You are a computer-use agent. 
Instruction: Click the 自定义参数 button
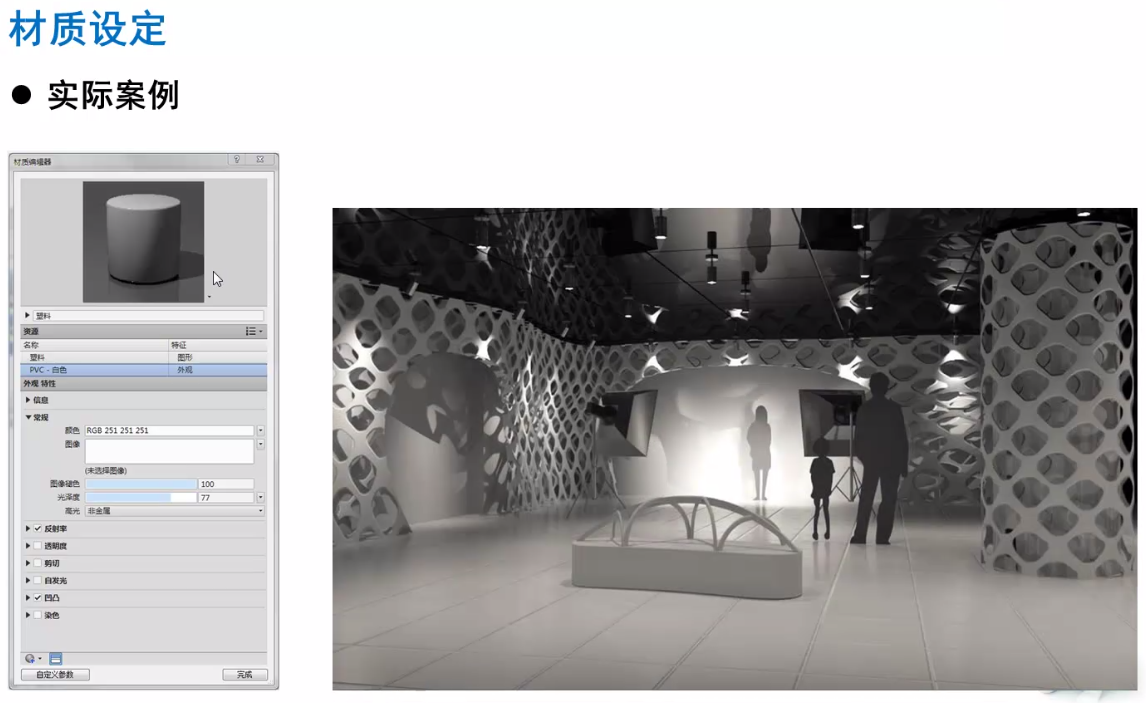pyautogui.click(x=55, y=675)
